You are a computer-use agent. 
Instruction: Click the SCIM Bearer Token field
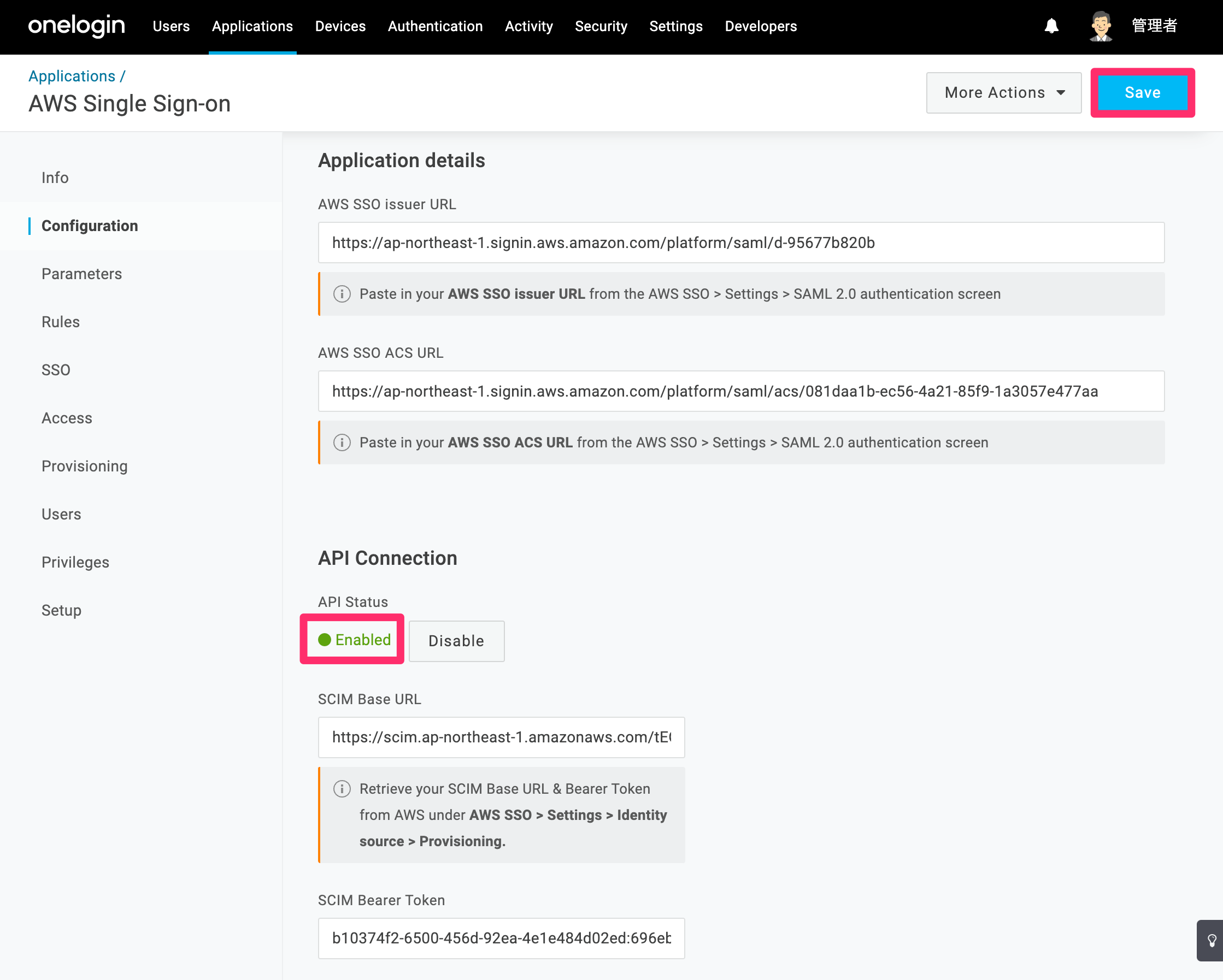coord(502,938)
